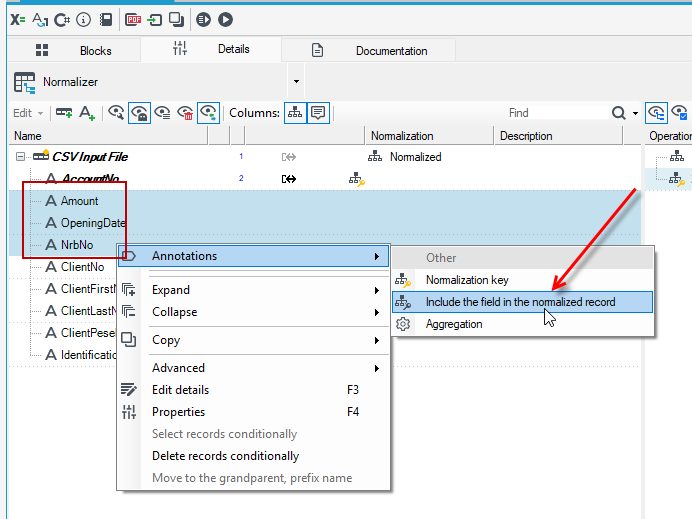
Task: Switch to the Blocks tab
Action: 74,50
